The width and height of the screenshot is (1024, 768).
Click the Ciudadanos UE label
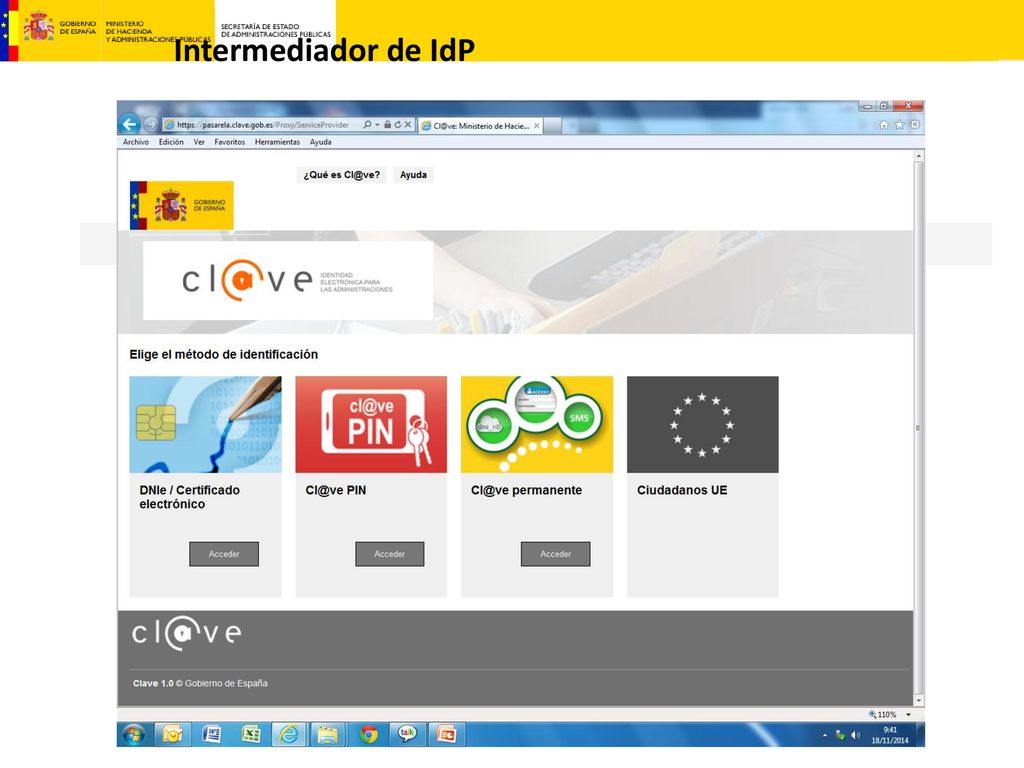pos(682,490)
